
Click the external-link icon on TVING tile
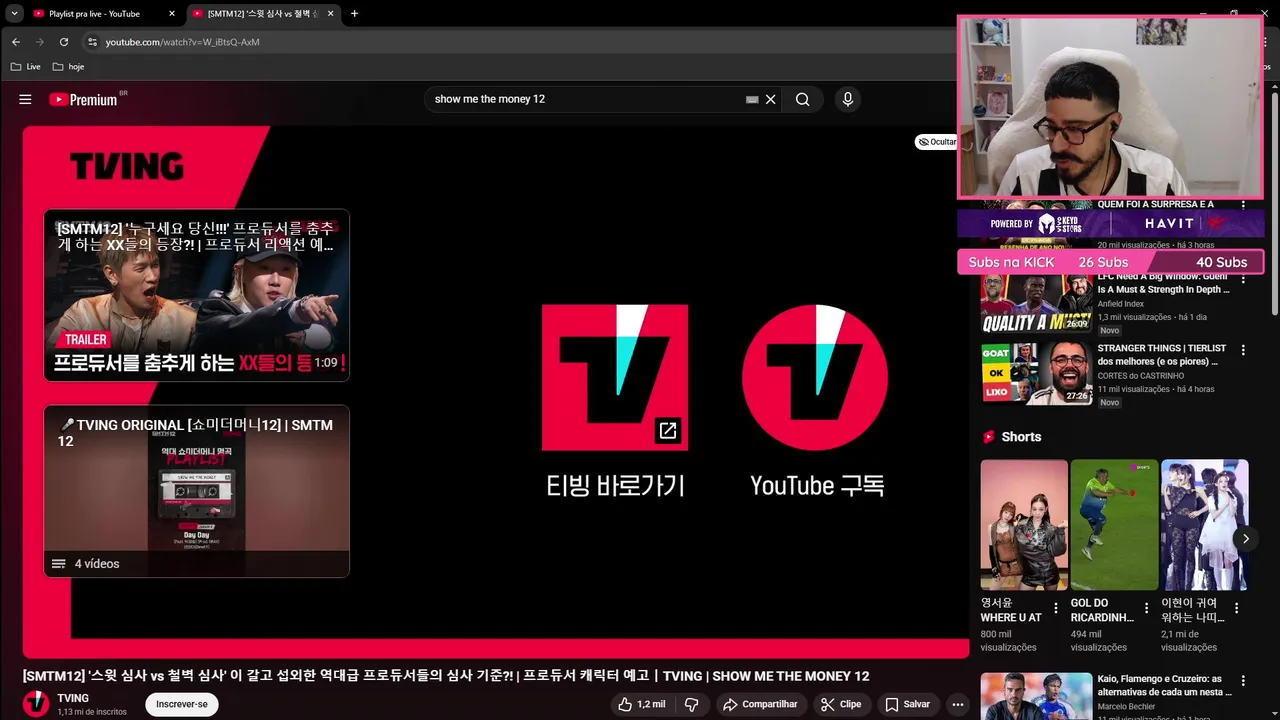[x=668, y=430]
